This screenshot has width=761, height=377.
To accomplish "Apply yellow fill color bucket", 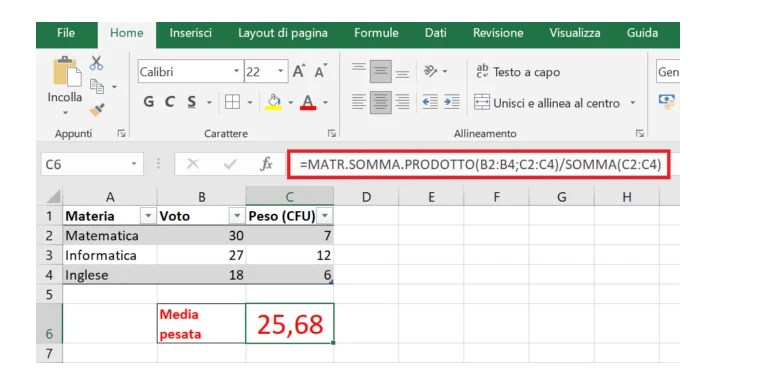I will point(274,102).
